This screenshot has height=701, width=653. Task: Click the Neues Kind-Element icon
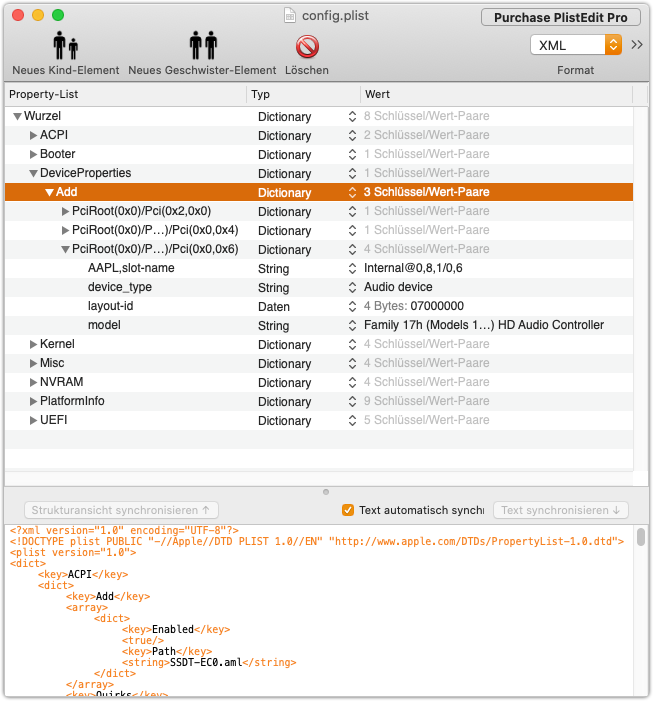click(66, 45)
